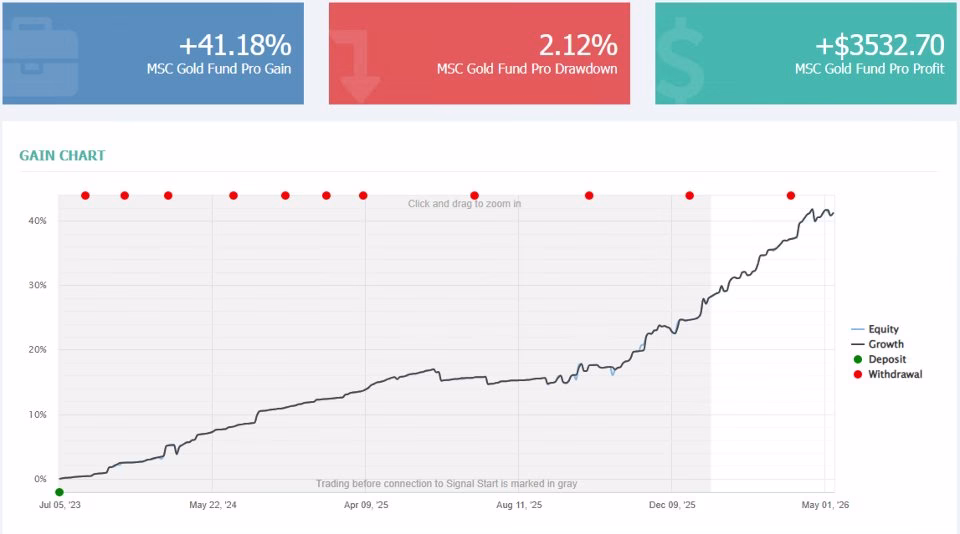Click the Apr 09, '25 axis label
The image size is (960, 534).
point(366,505)
